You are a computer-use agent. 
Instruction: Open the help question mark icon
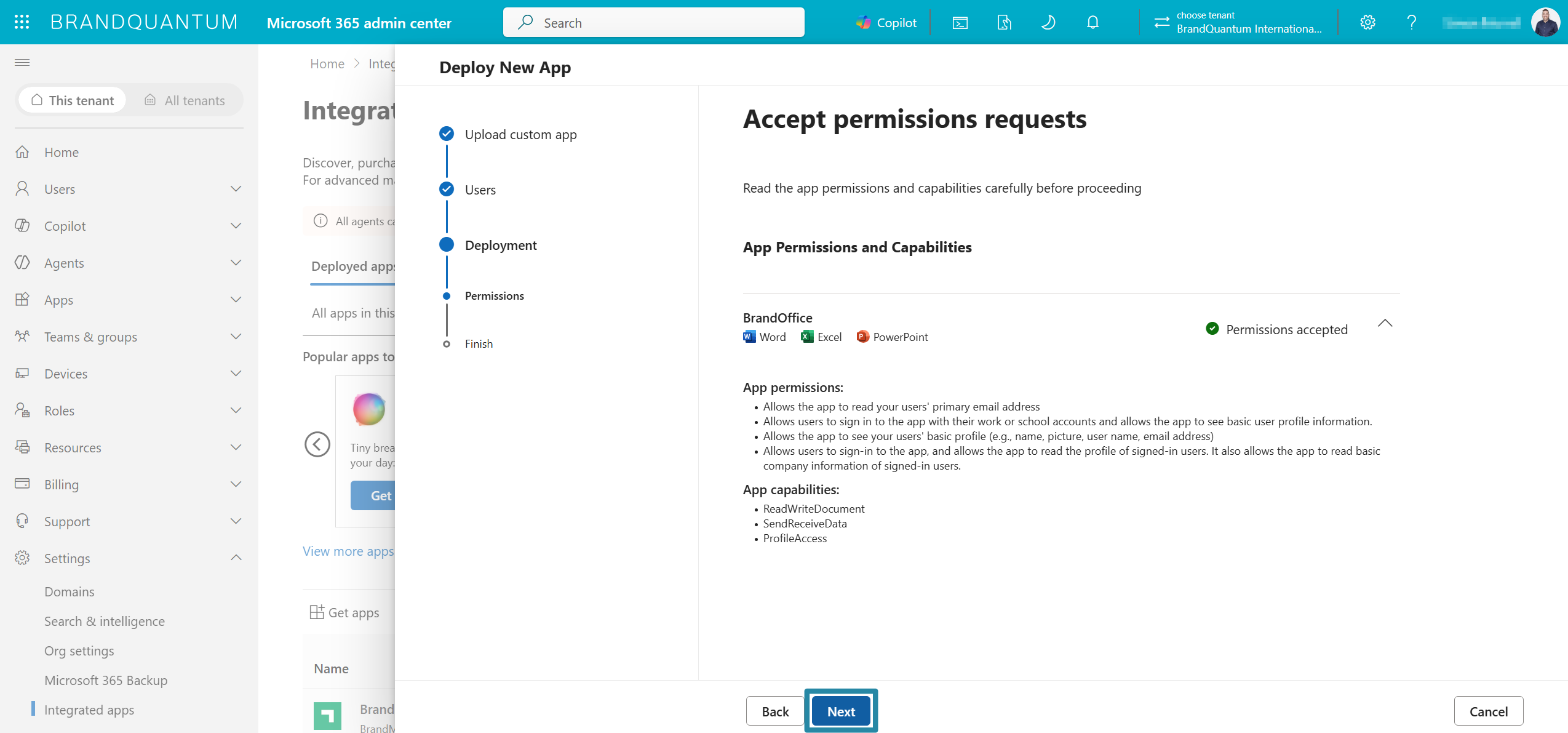(1412, 23)
